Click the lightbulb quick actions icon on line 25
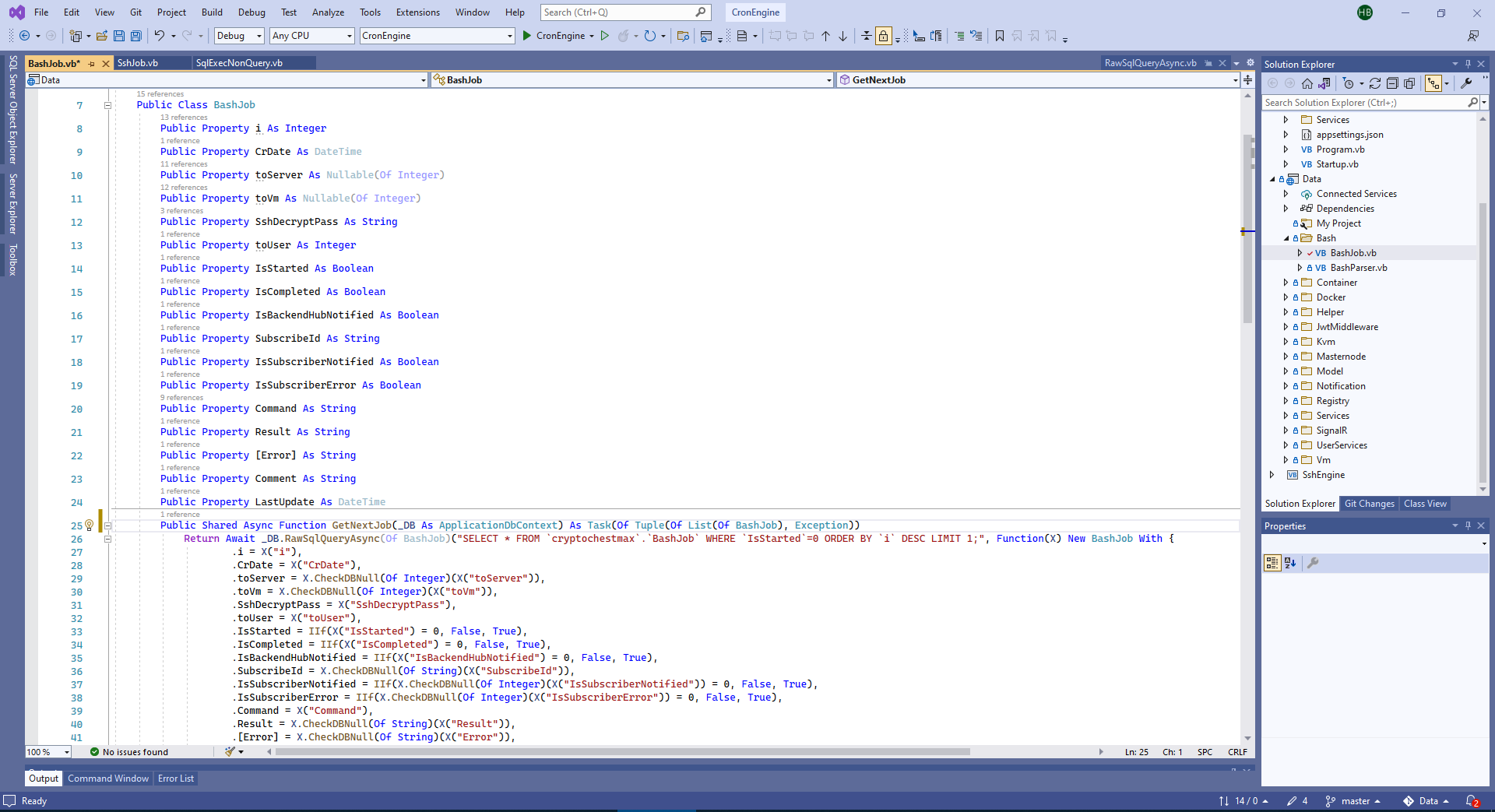Image resolution: width=1495 pixels, height=812 pixels. pos(89,526)
